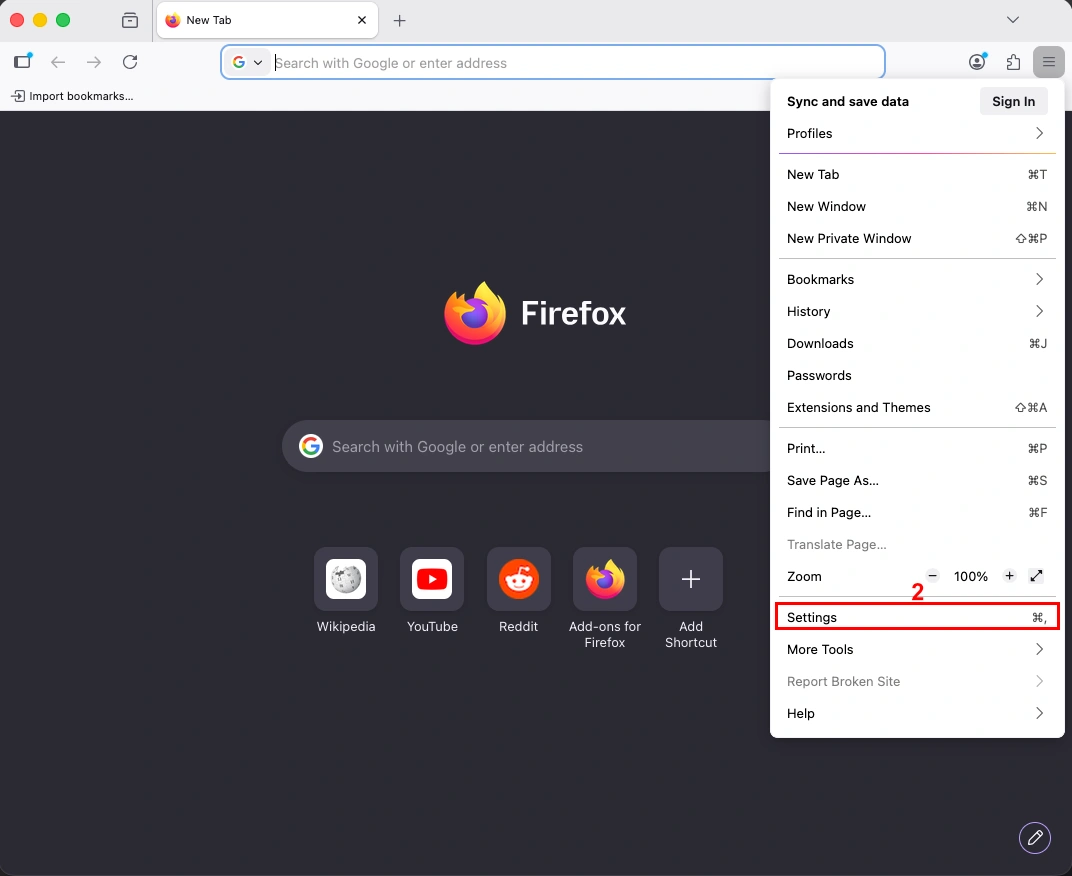Expand the Help submenu
Image resolution: width=1072 pixels, height=876 pixels.
click(917, 713)
